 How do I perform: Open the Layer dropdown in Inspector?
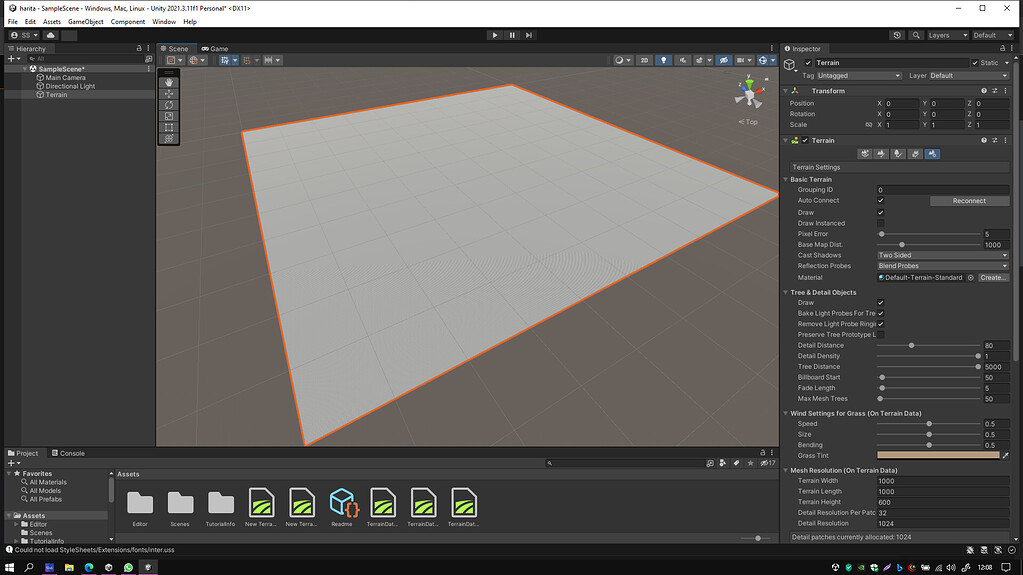(969, 76)
